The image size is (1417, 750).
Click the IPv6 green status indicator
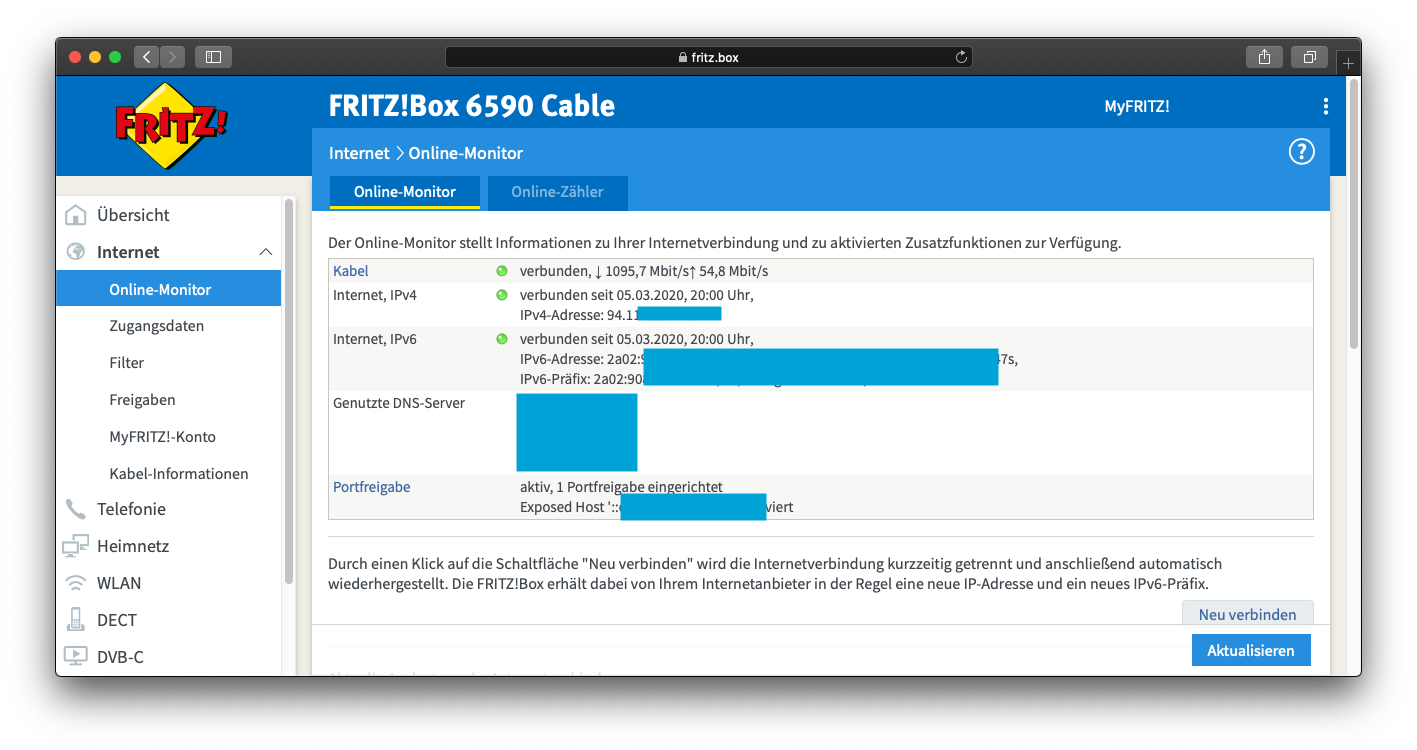point(502,339)
